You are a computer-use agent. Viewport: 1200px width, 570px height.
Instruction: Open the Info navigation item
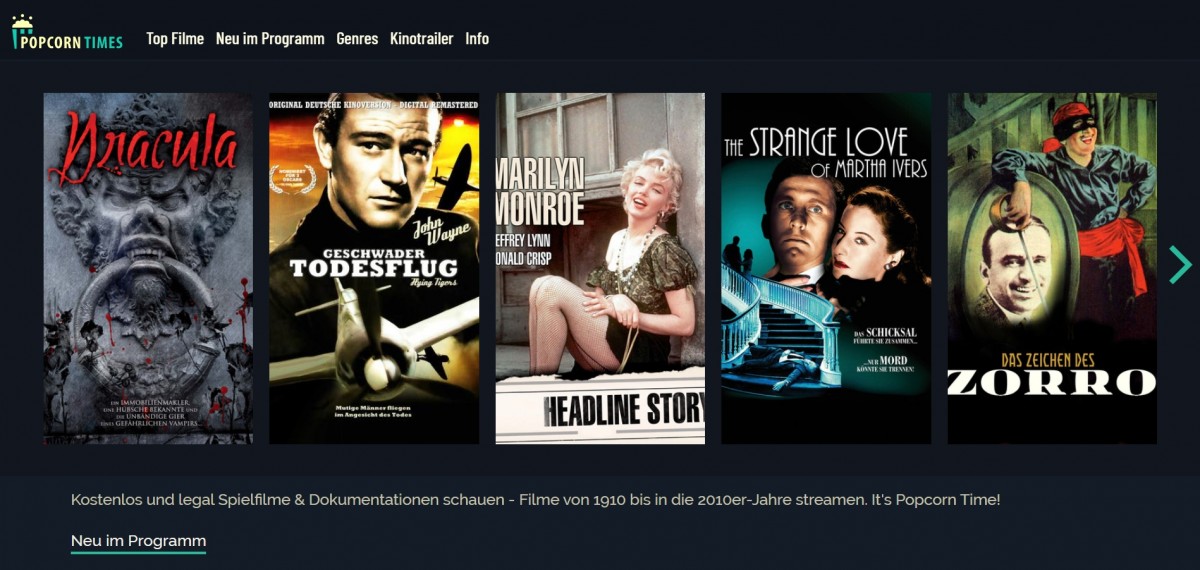click(x=477, y=38)
